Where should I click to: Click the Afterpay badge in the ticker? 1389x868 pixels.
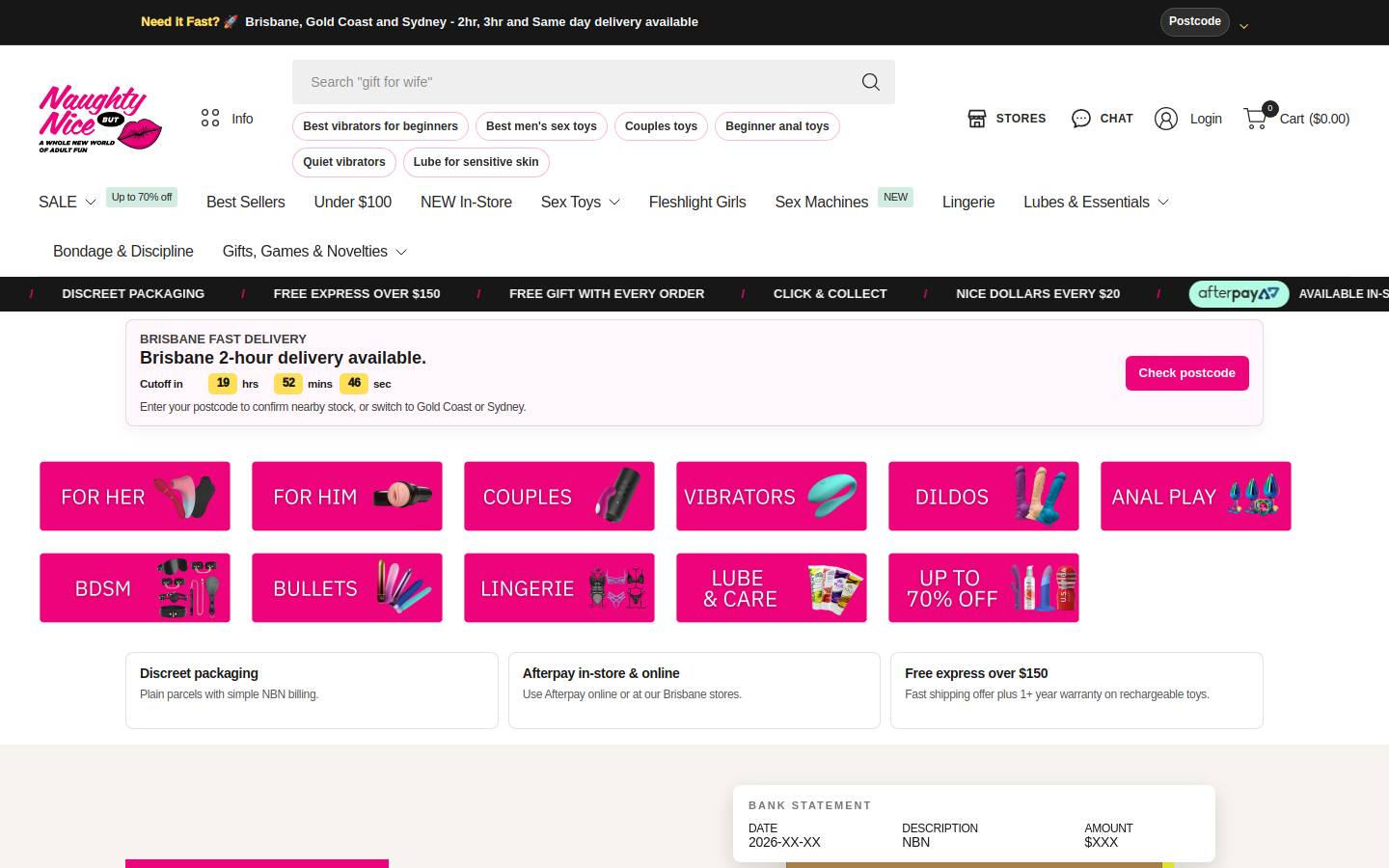pos(1239,293)
